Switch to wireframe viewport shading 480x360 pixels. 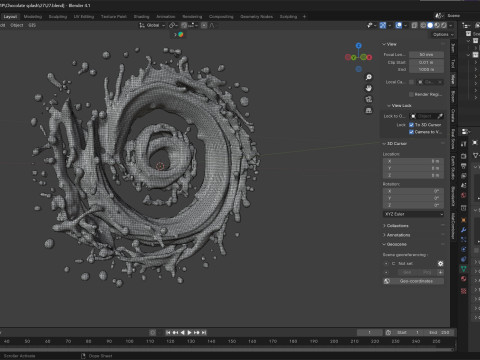click(423, 25)
